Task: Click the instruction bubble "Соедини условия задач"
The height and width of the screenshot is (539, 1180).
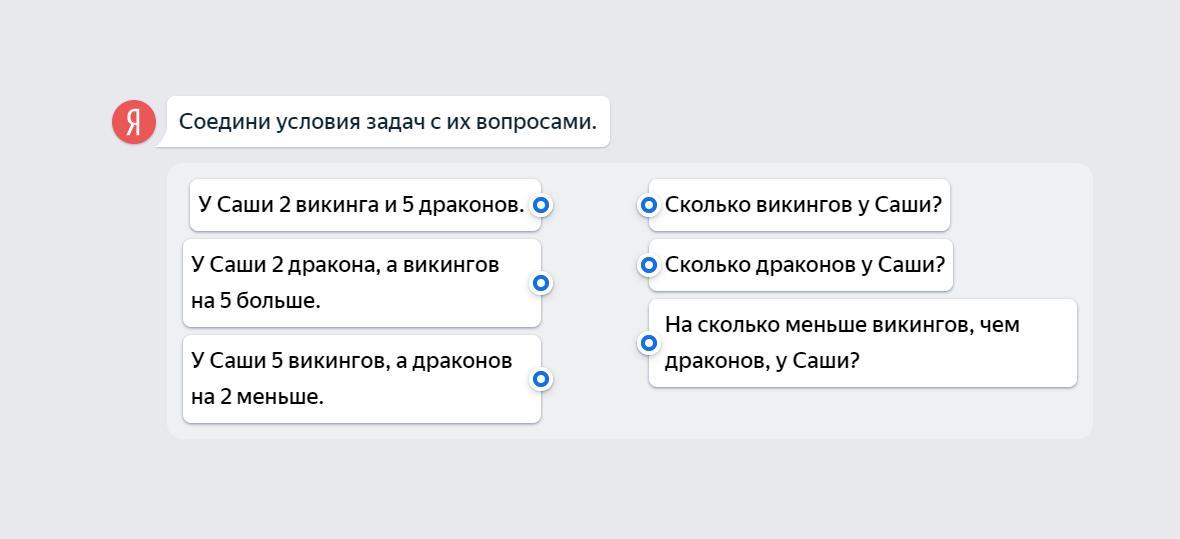Action: tap(387, 122)
